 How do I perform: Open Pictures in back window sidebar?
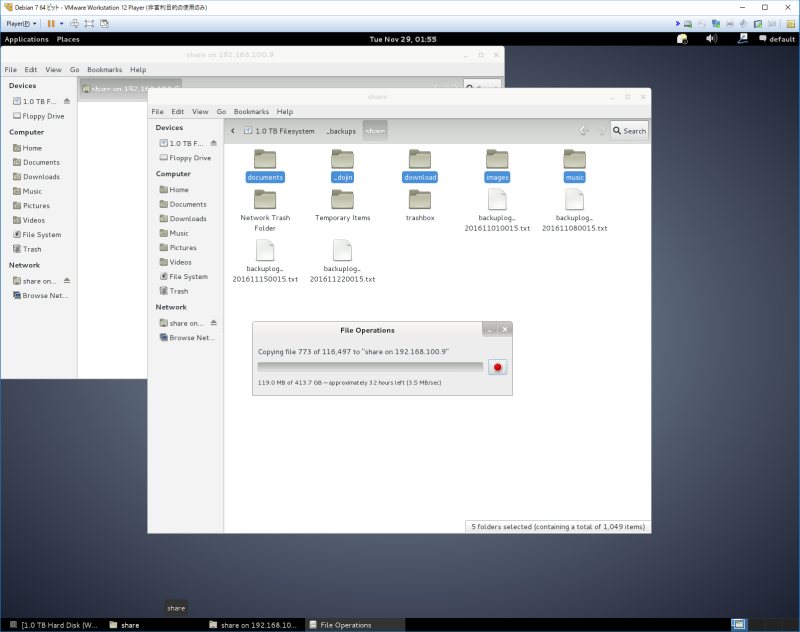click(x=31, y=206)
